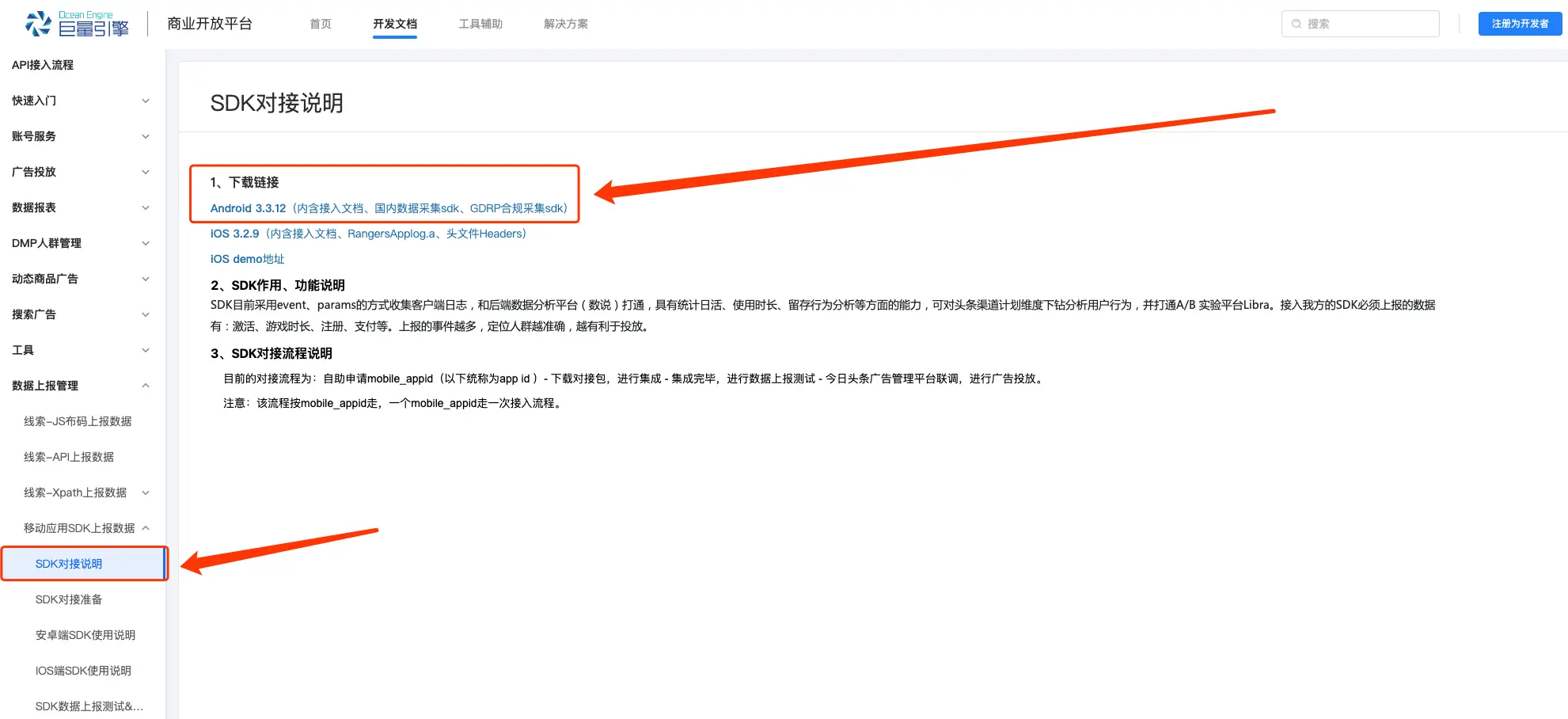The width and height of the screenshot is (1568, 719).
Task: Switch to the 工具辅助 tab
Action: [480, 24]
